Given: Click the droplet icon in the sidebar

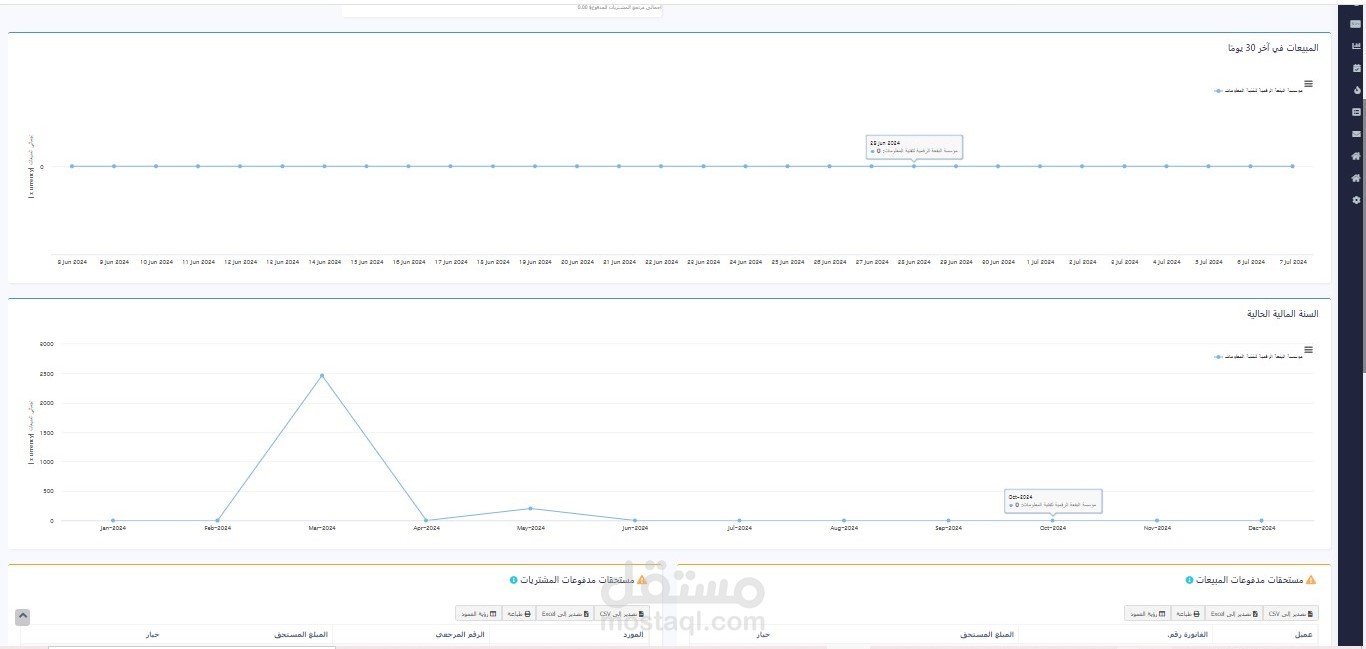Looking at the screenshot, I should (1356, 90).
